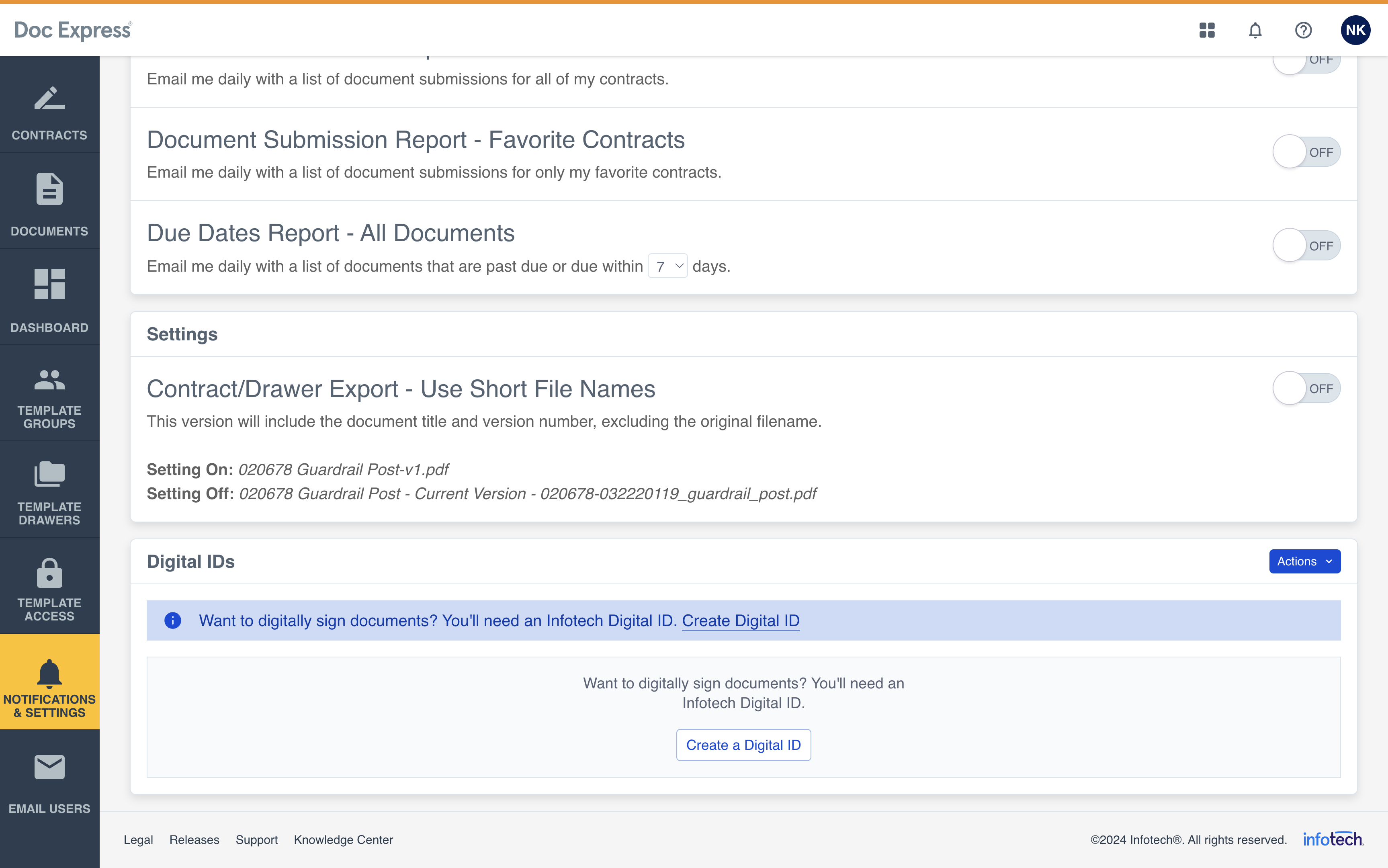Open the days dropdown showing 7
The height and width of the screenshot is (868, 1388).
pyautogui.click(x=667, y=266)
